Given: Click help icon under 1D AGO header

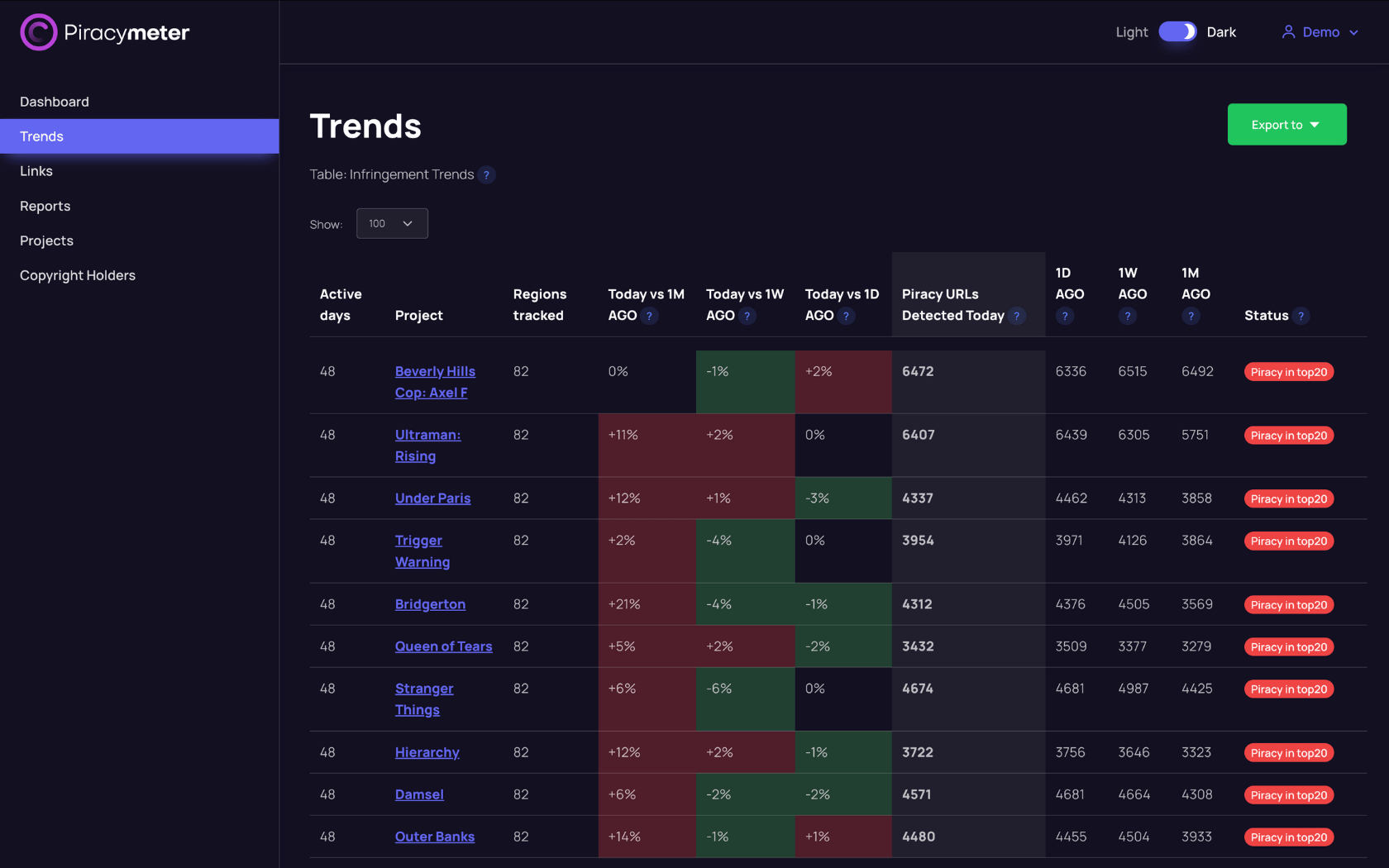Looking at the screenshot, I should (1065, 316).
